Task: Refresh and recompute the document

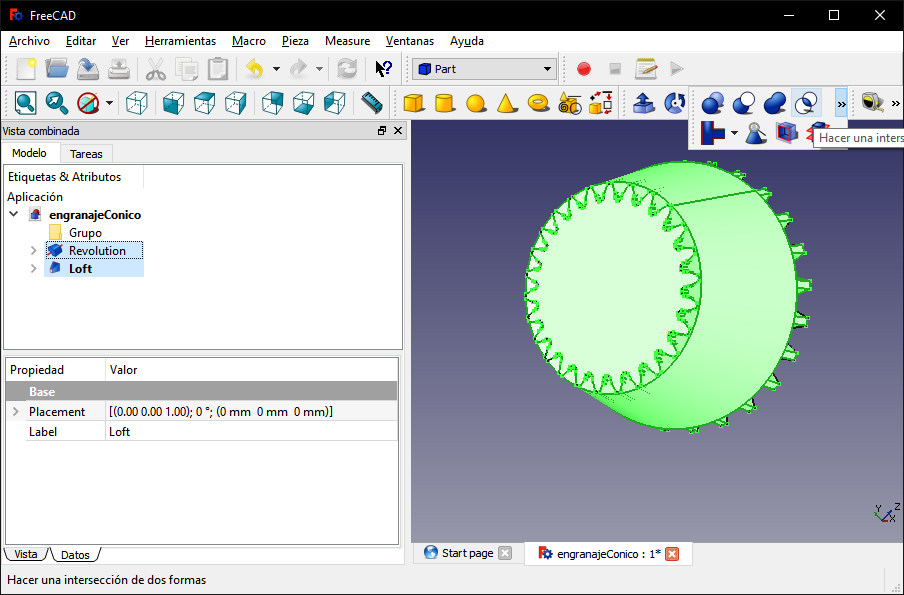Action: pos(347,69)
